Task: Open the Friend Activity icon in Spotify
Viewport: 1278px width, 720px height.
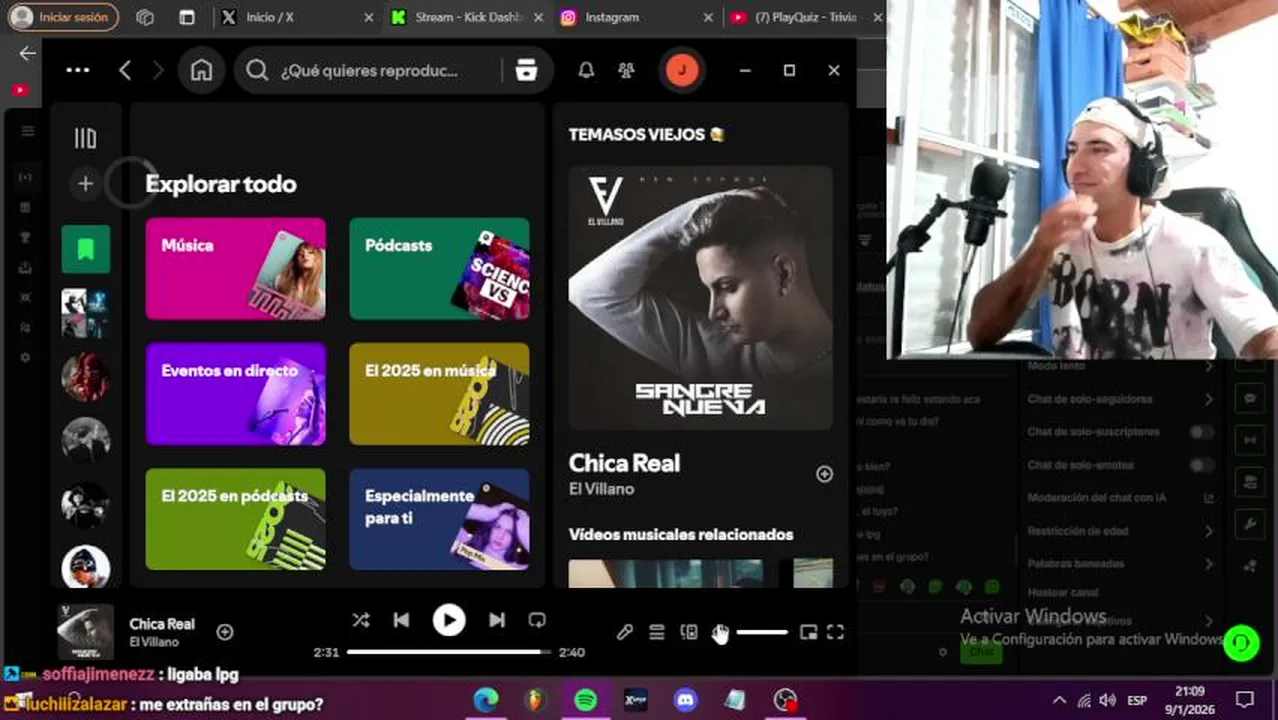Action: tap(627, 70)
